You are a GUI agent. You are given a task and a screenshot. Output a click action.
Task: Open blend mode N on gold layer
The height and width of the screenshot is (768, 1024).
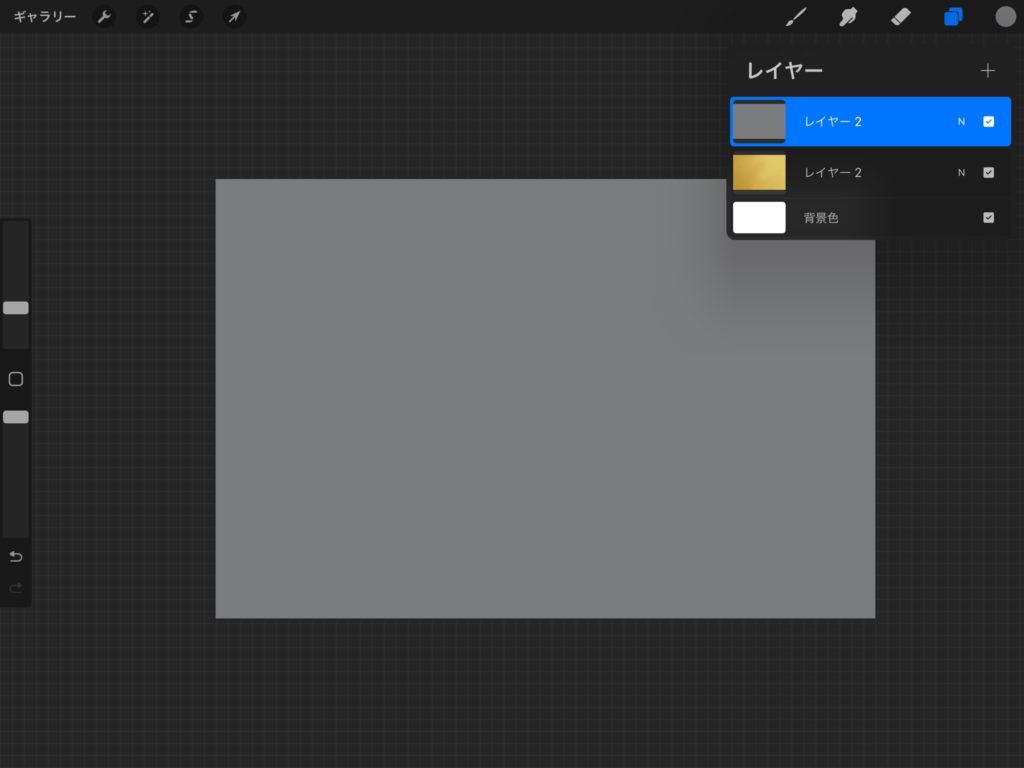[961, 172]
